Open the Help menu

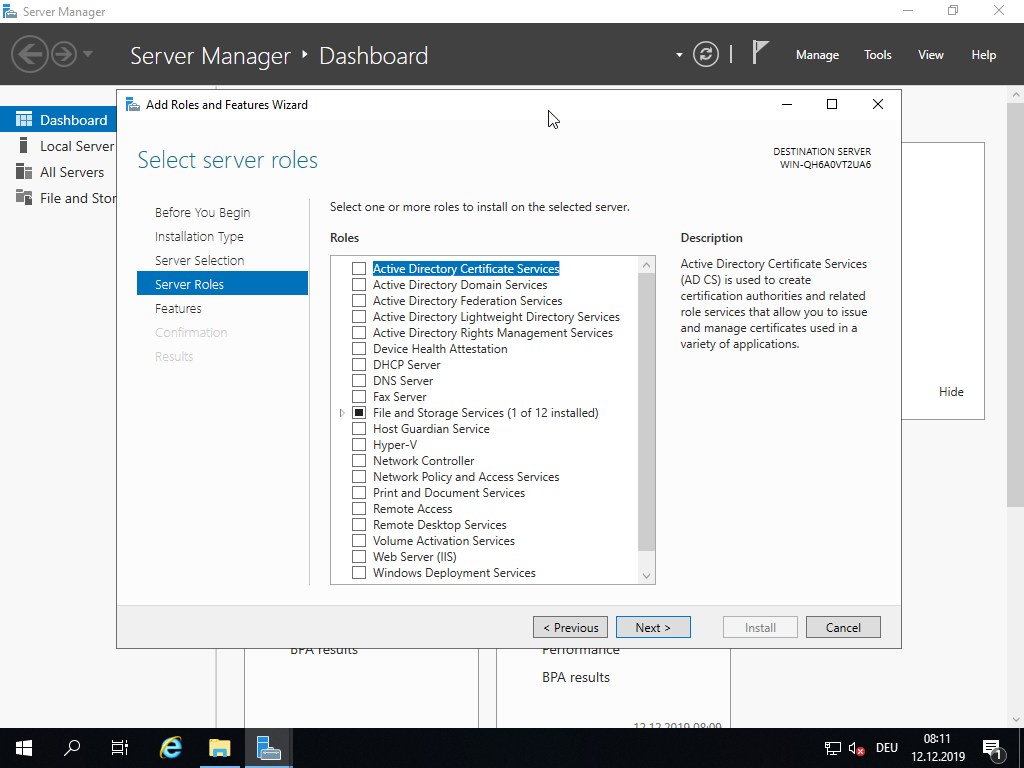click(984, 55)
